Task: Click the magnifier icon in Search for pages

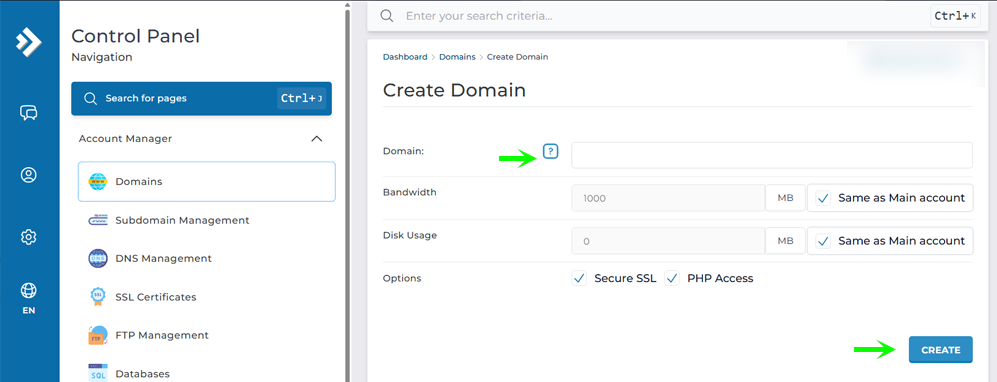Action: [x=90, y=99]
